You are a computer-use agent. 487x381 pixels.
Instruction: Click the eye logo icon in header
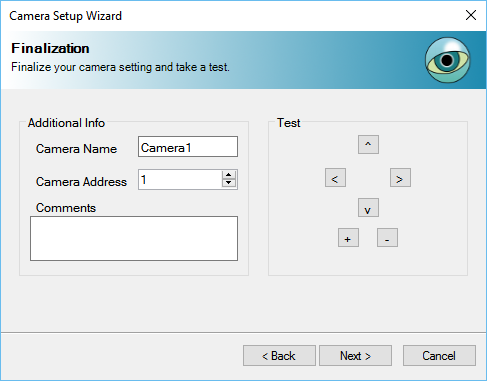tap(448, 60)
